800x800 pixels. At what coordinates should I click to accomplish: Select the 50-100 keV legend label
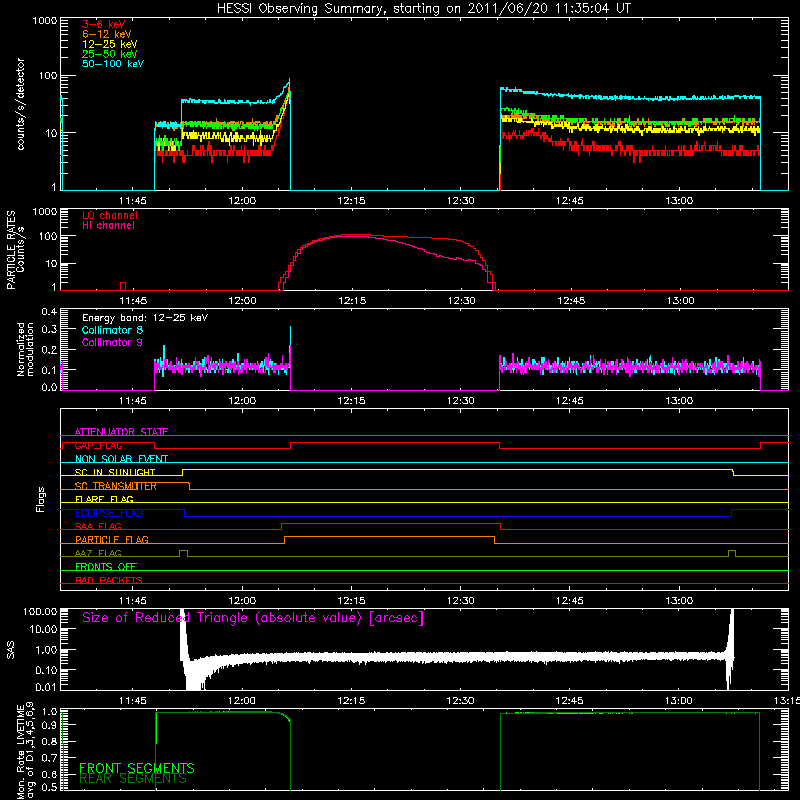[113, 64]
